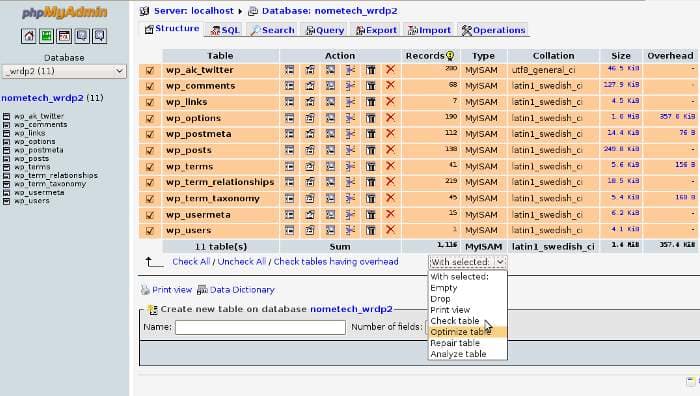This screenshot has height=396, width=700.
Task: Select Repair table option
Action: [x=467, y=343]
